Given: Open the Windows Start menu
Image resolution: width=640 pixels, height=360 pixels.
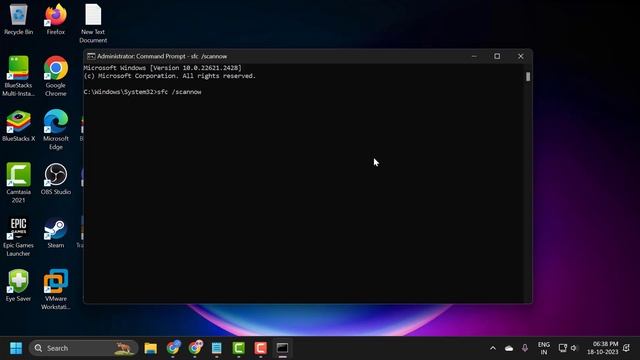Looking at the screenshot, I should coord(16,348).
